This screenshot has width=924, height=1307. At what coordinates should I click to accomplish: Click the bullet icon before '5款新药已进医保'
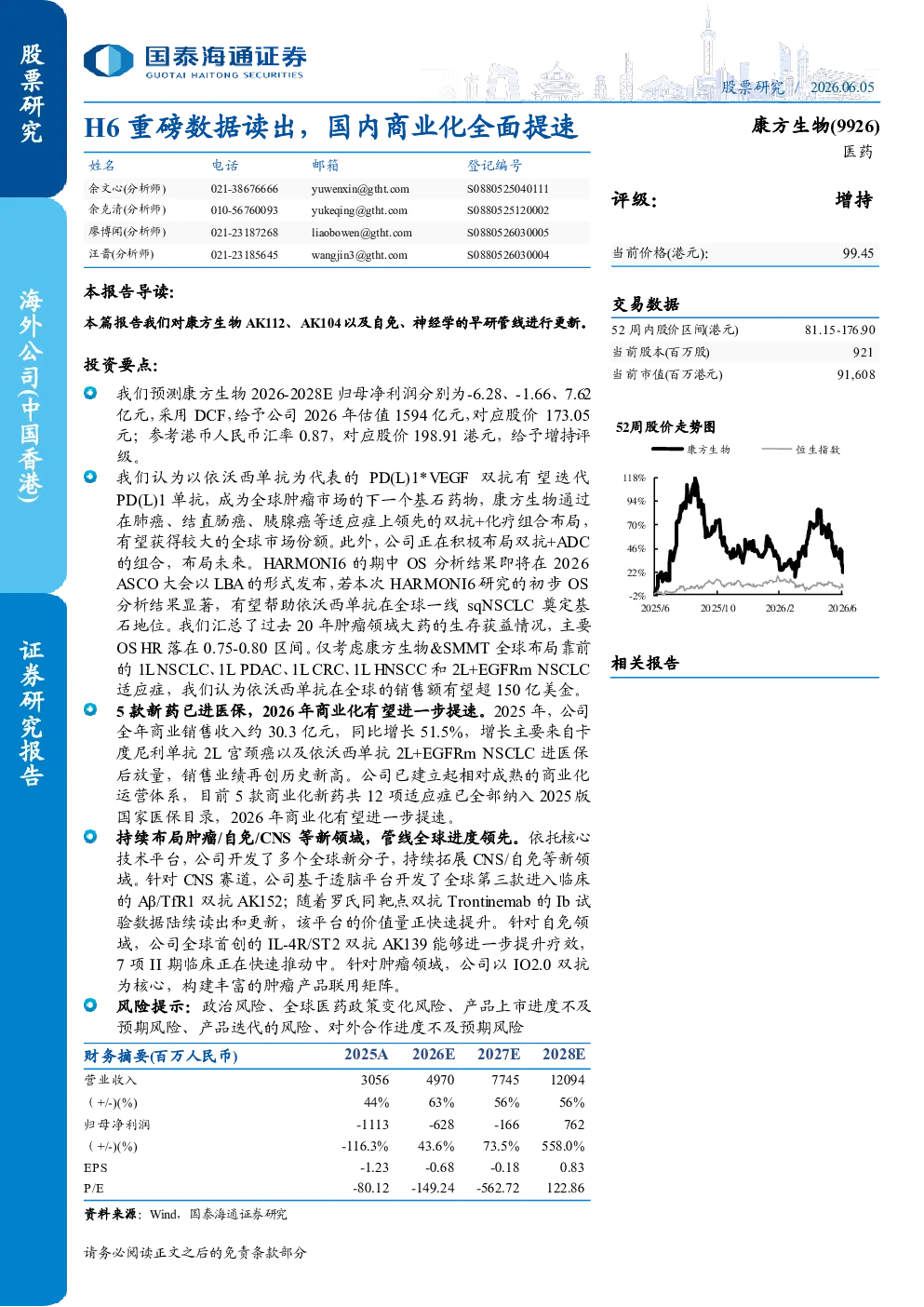90,709
